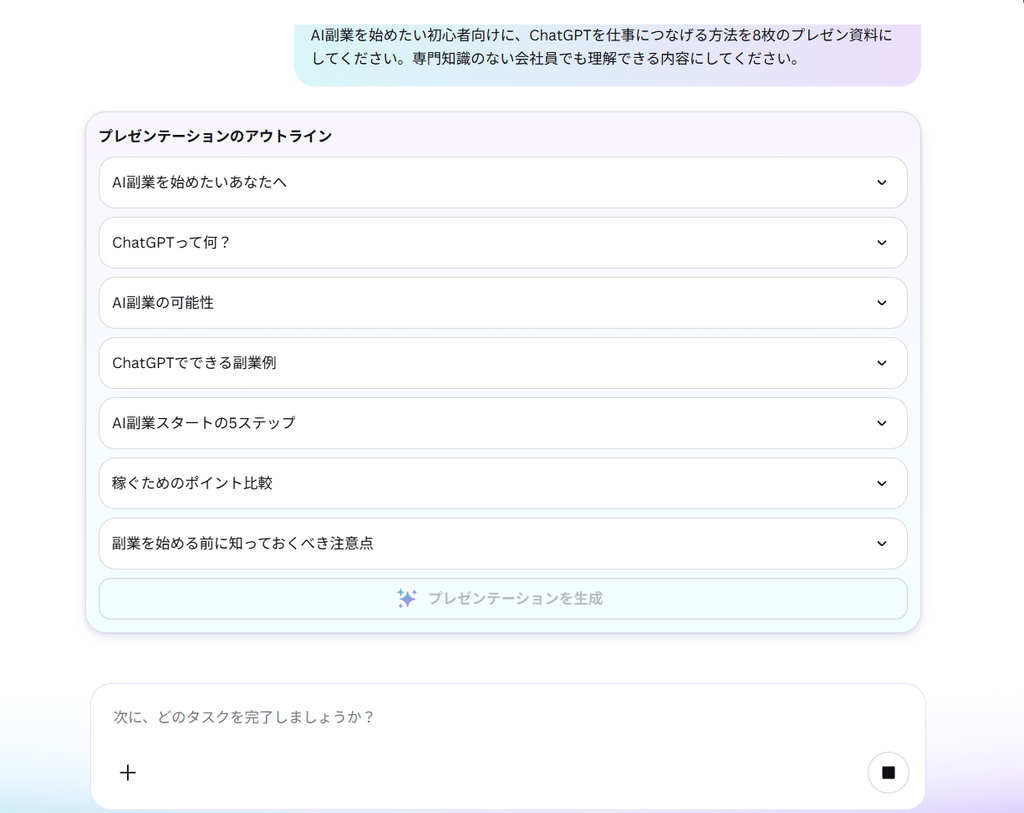Screen dimensions: 1024x813
Task: Select the ChatGPTでできる副業例 outline title
Action: coord(194,362)
